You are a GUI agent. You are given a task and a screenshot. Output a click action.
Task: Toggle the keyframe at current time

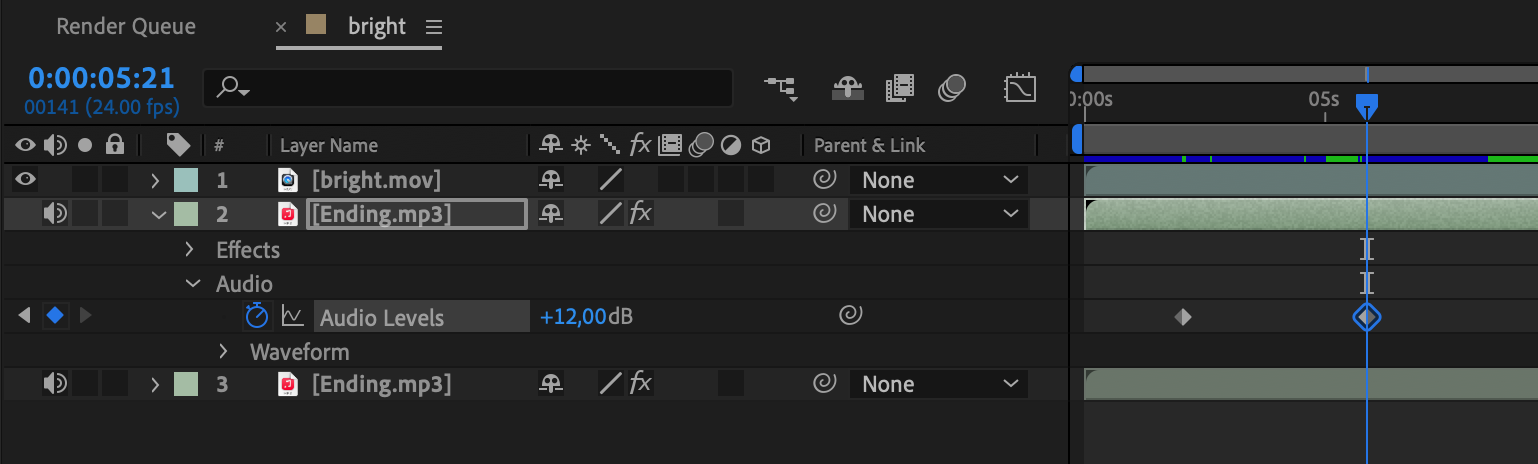click(x=55, y=317)
